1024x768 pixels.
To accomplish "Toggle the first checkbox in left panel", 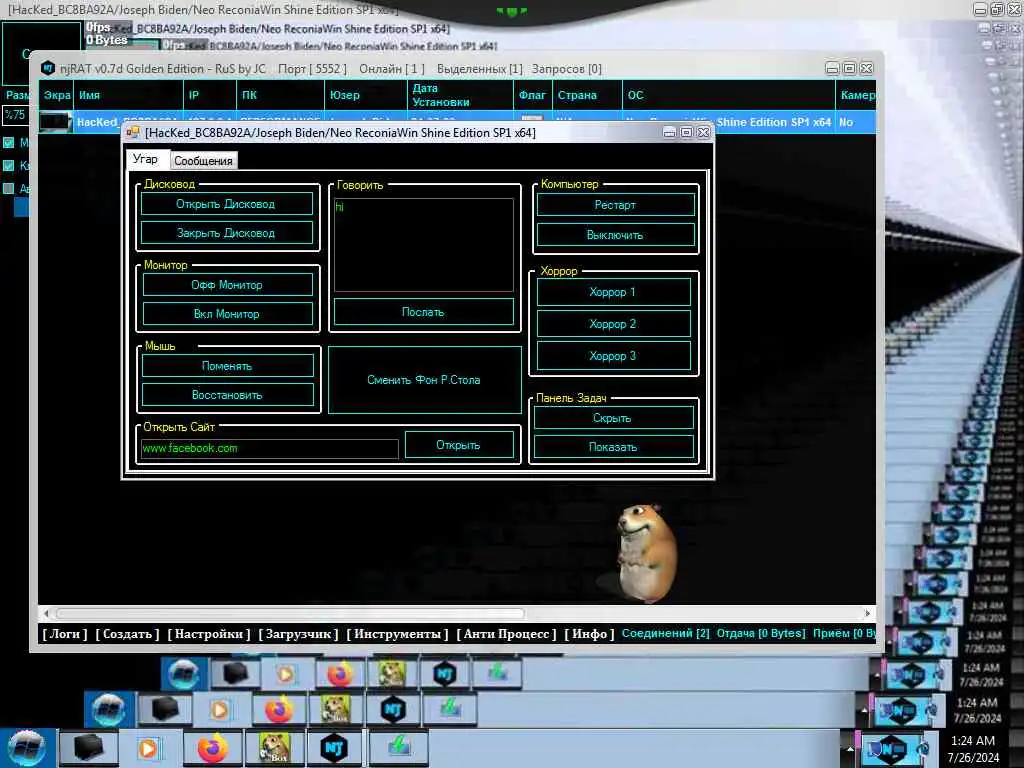I will [x=8, y=142].
